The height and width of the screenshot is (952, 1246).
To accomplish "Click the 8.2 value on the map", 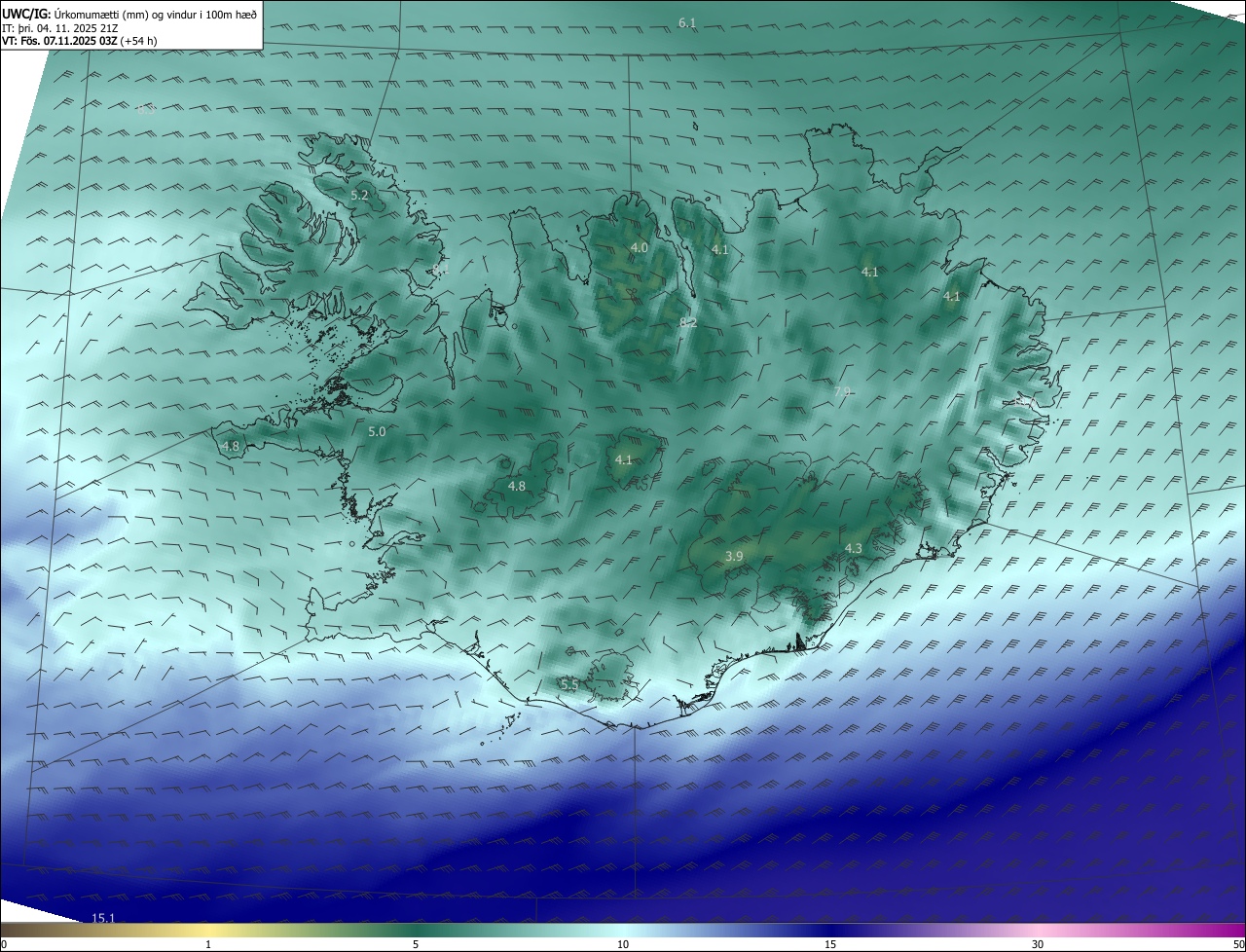I will [x=687, y=322].
